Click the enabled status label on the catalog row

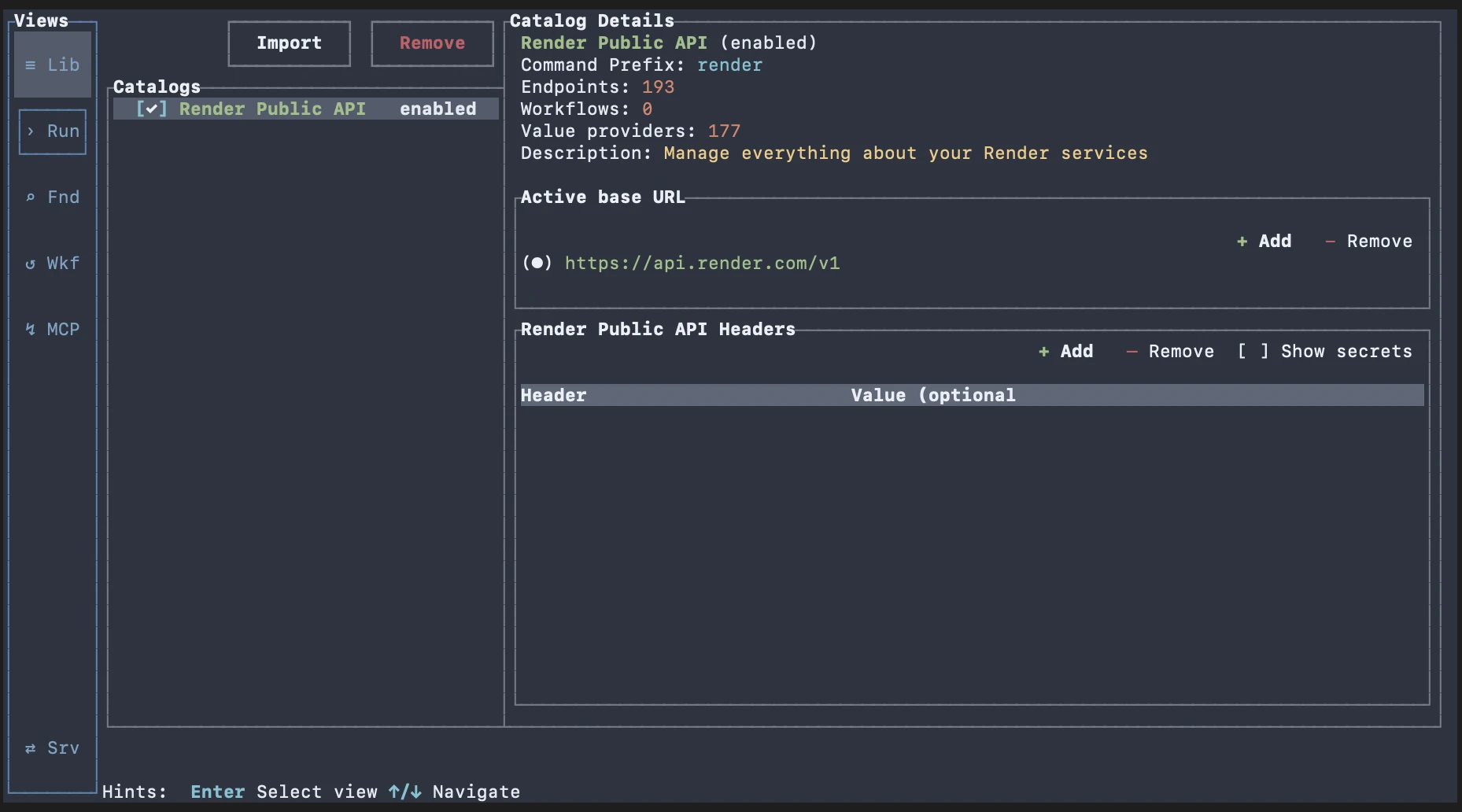[x=437, y=109]
